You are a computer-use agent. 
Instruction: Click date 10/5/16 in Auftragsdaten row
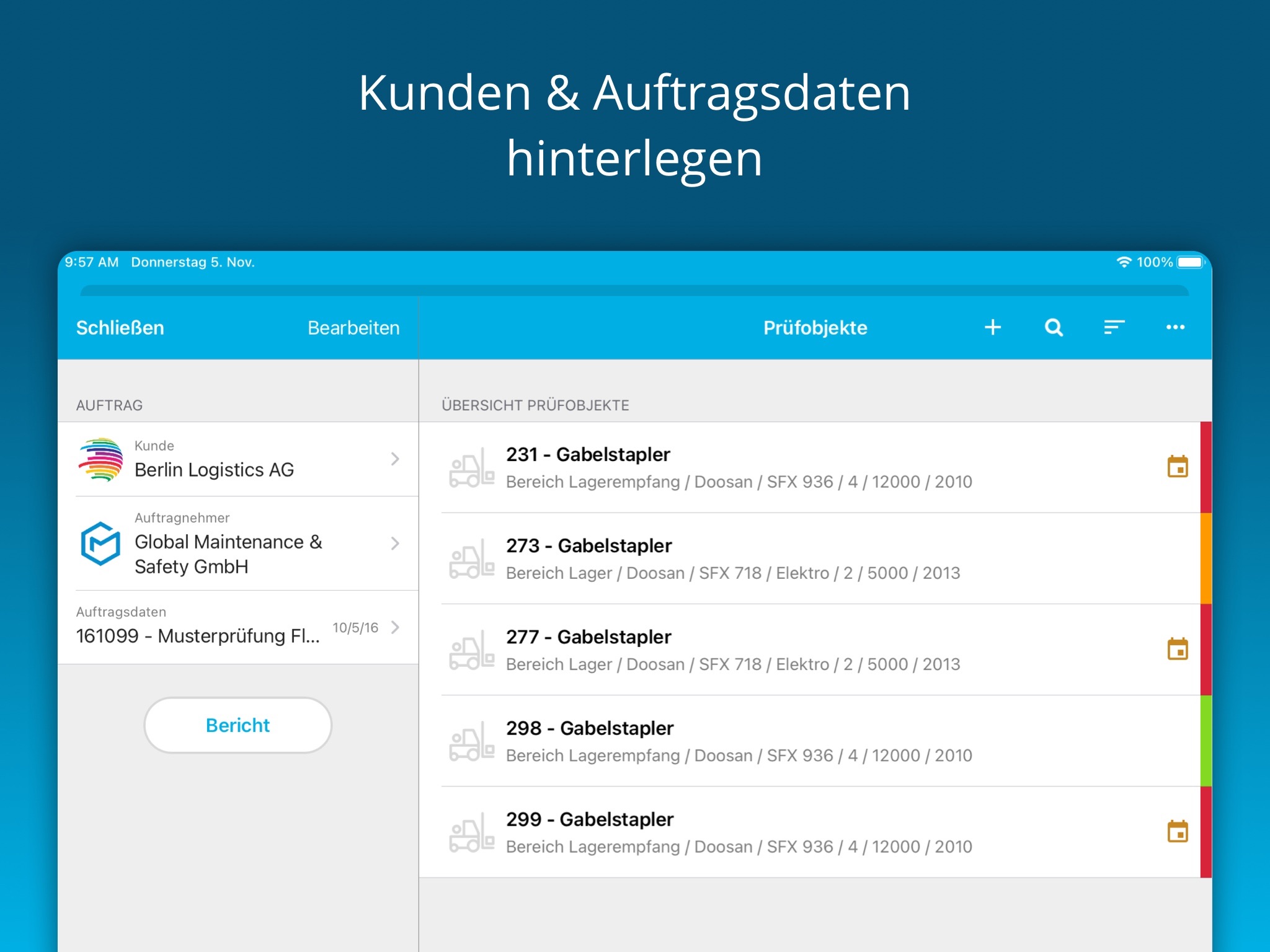tap(355, 627)
